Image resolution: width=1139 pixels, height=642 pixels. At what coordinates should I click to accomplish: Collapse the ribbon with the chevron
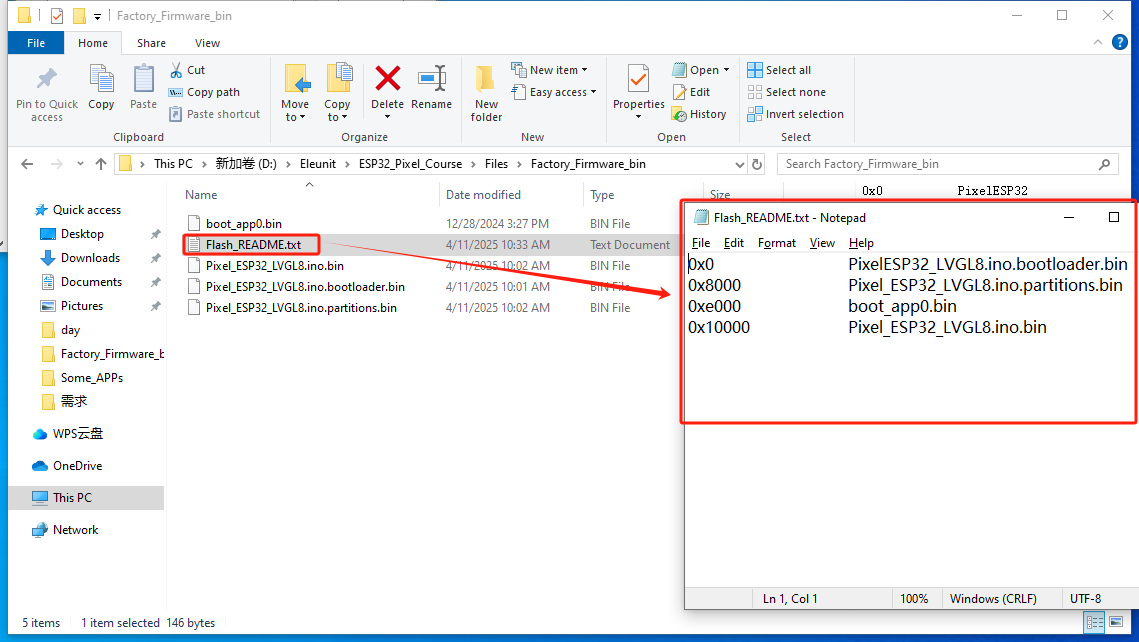click(1098, 43)
